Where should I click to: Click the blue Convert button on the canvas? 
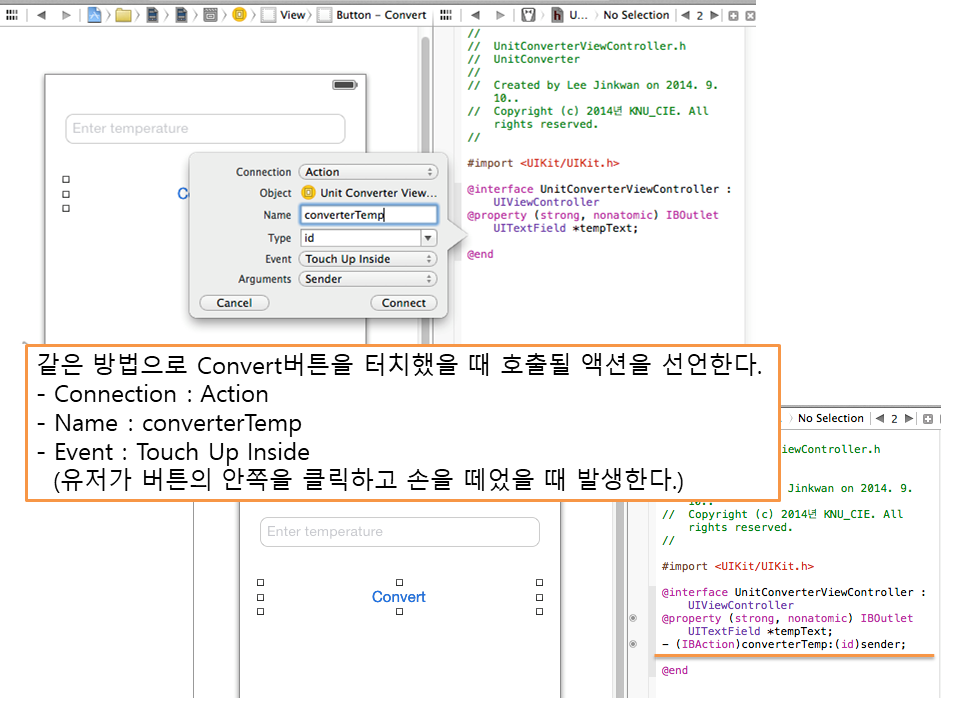coord(398,597)
